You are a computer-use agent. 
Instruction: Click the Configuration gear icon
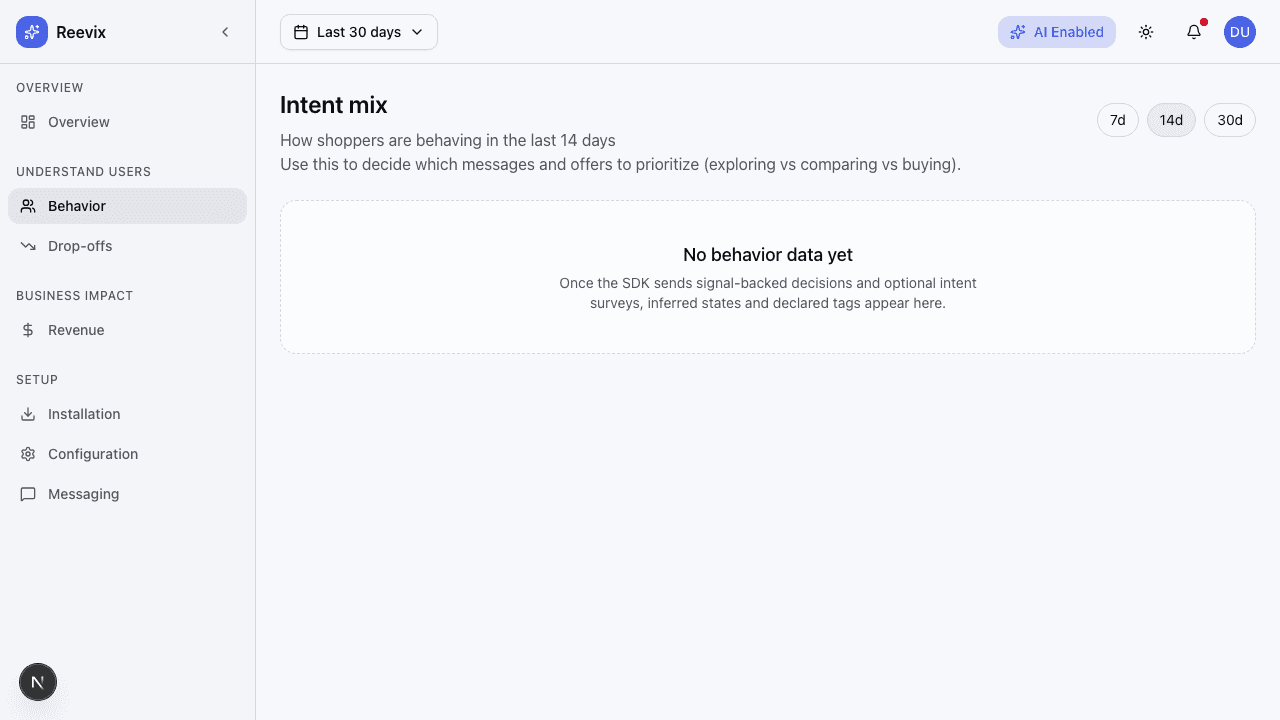tap(28, 454)
